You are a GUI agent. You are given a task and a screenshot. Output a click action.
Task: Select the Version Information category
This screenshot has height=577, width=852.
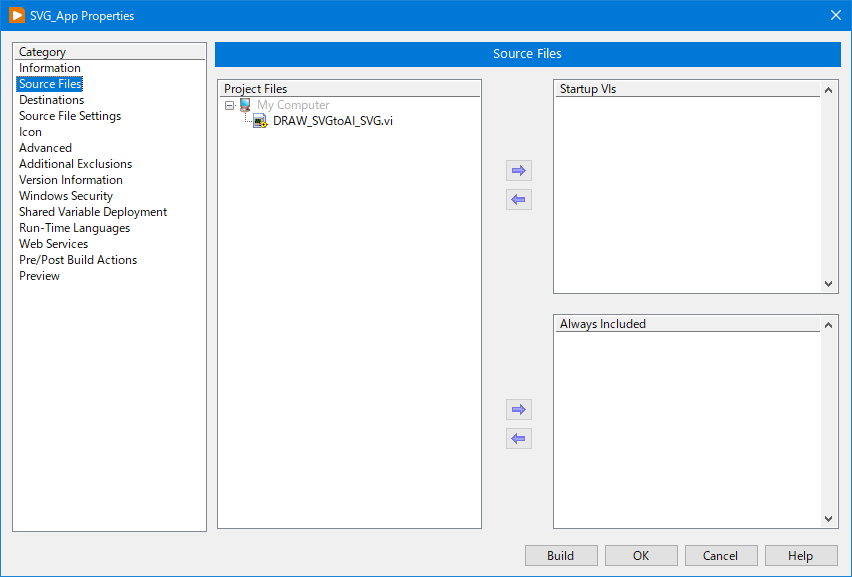70,179
